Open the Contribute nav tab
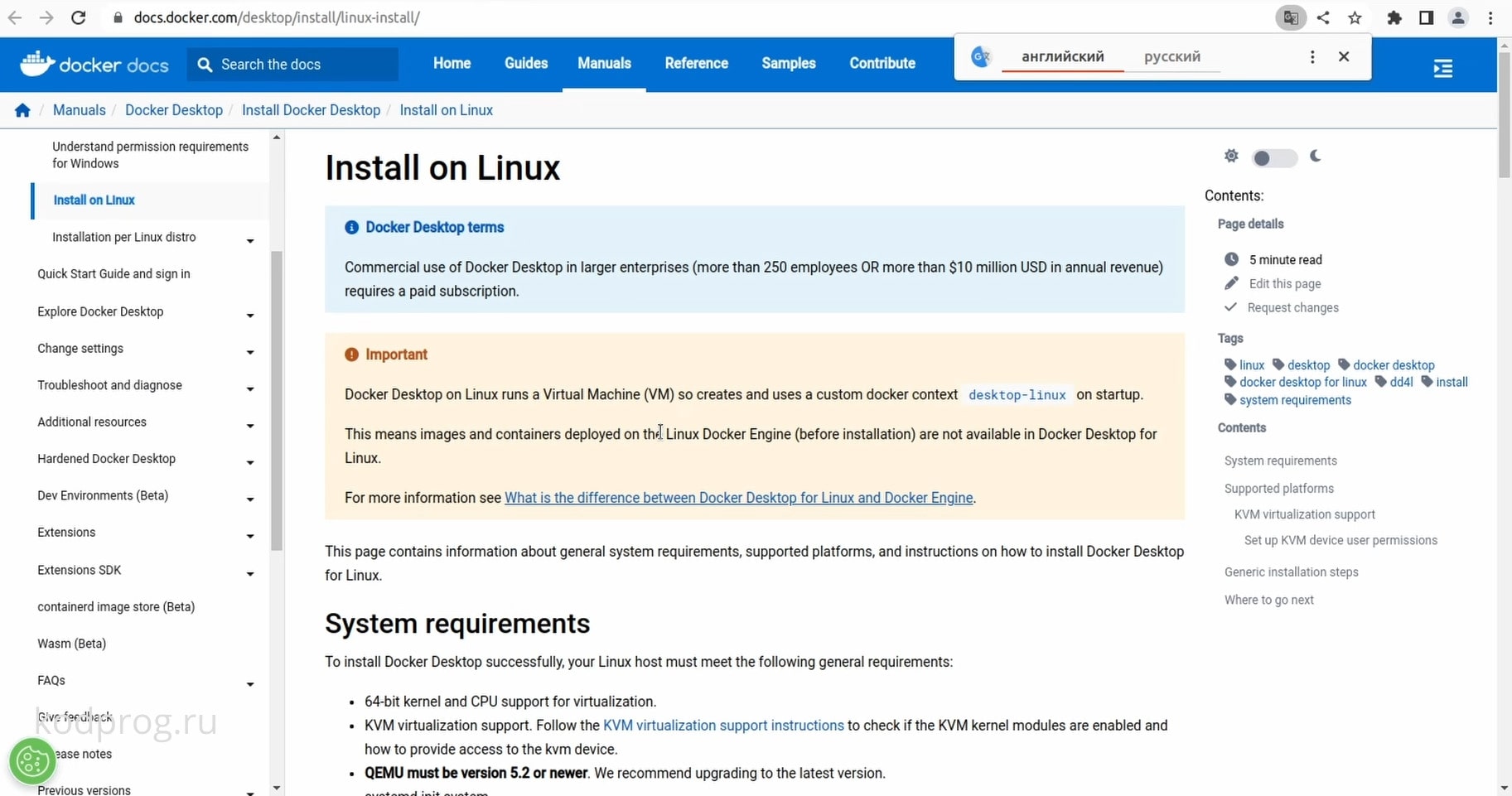This screenshot has height=796, width=1512. pyautogui.click(x=882, y=63)
